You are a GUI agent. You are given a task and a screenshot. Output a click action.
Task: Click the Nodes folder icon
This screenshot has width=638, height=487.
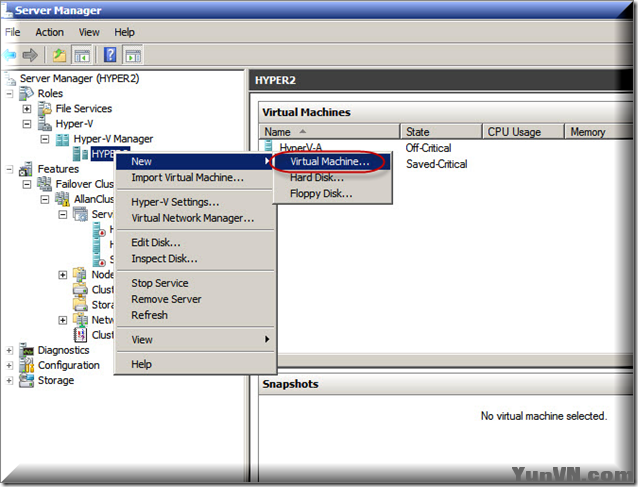click(x=80, y=274)
